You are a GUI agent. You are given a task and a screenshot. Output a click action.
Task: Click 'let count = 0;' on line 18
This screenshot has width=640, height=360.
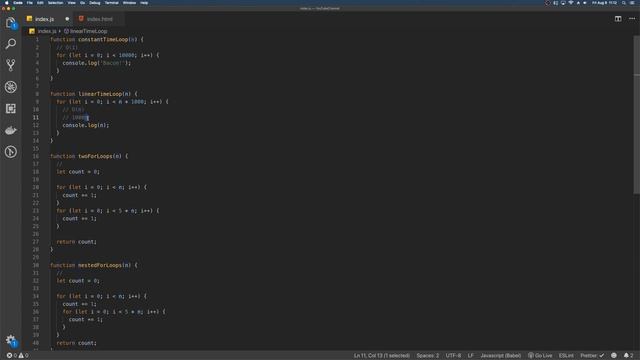tap(78, 172)
